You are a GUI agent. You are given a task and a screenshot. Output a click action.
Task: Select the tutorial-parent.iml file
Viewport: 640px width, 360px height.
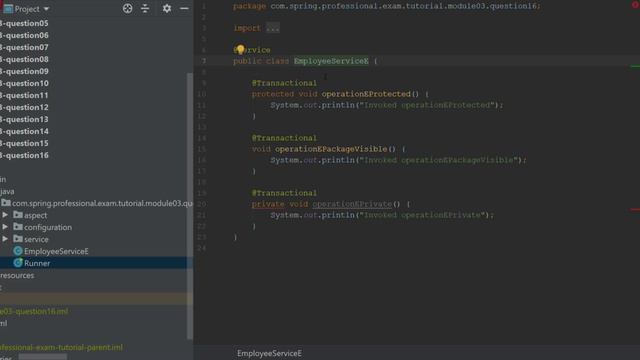tap(61, 347)
